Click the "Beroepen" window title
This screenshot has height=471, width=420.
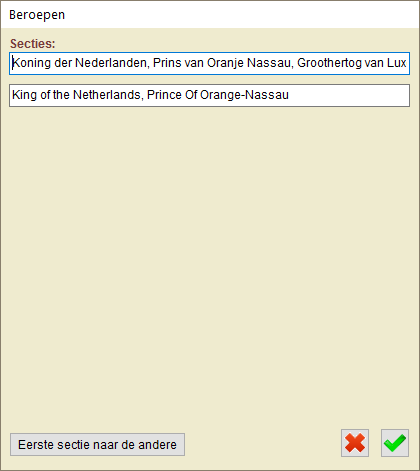pyautogui.click(x=37, y=15)
